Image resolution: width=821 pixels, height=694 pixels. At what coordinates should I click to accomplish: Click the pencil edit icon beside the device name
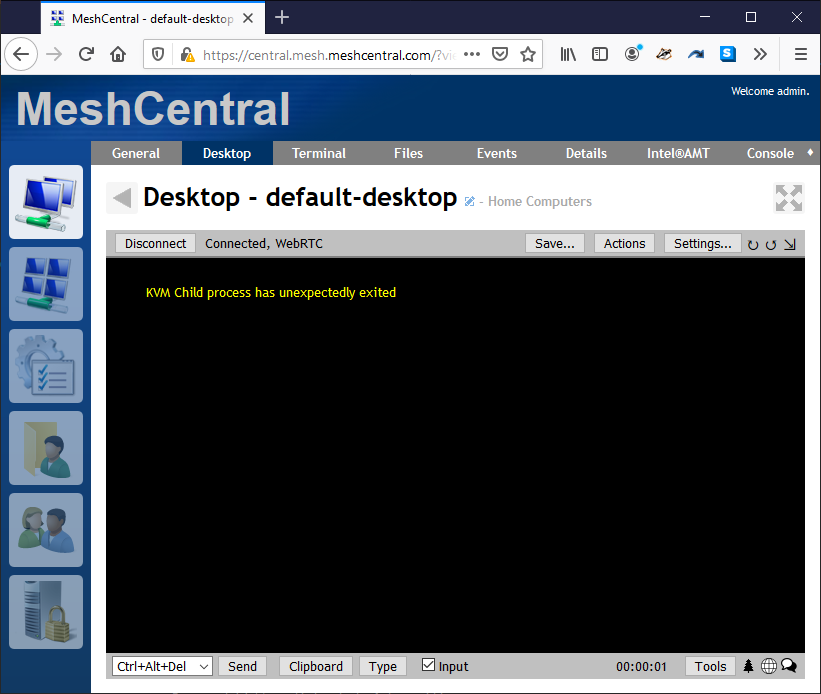tap(469, 200)
